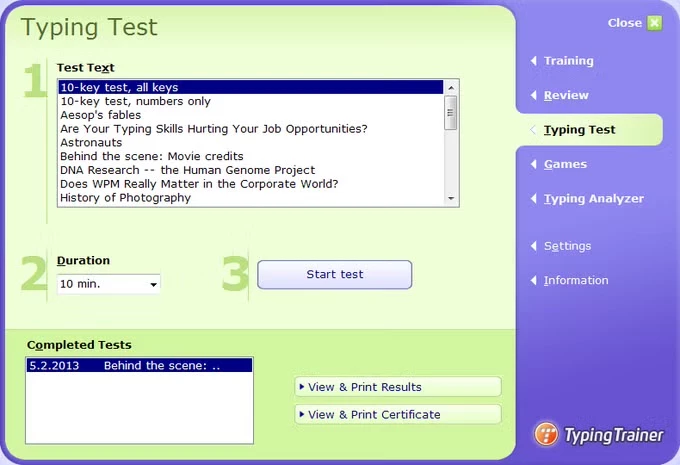
Task: Open the Information page
Action: click(x=575, y=281)
